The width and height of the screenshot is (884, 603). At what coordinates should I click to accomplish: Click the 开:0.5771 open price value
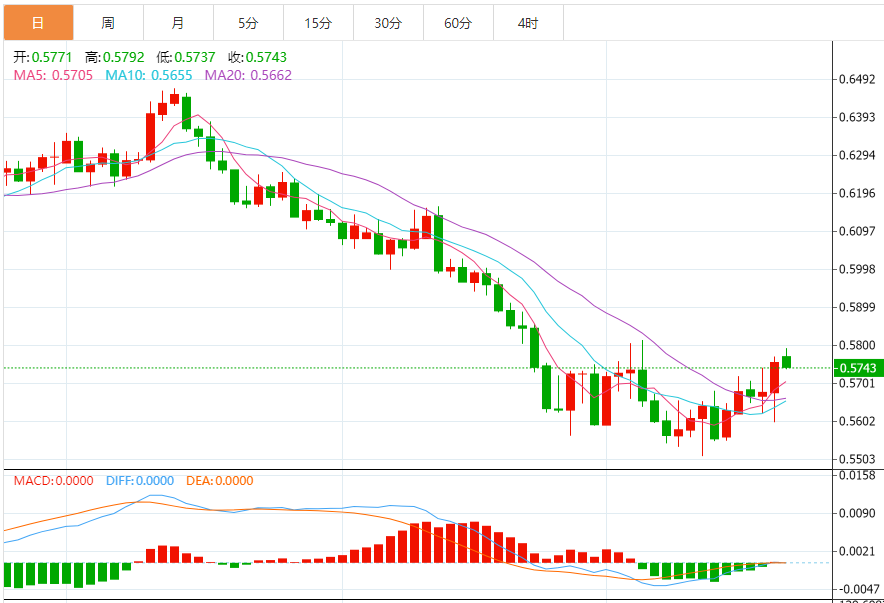(x=43, y=57)
